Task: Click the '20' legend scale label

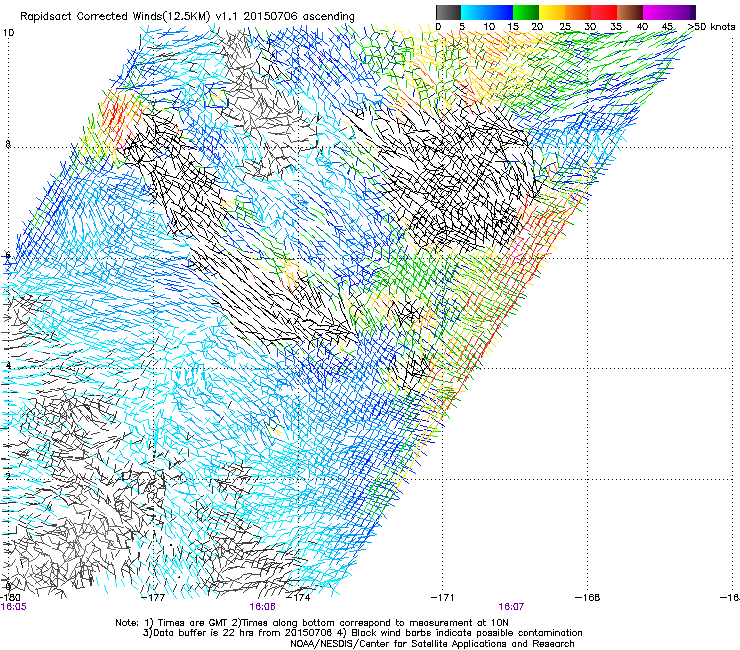Action: point(537,26)
